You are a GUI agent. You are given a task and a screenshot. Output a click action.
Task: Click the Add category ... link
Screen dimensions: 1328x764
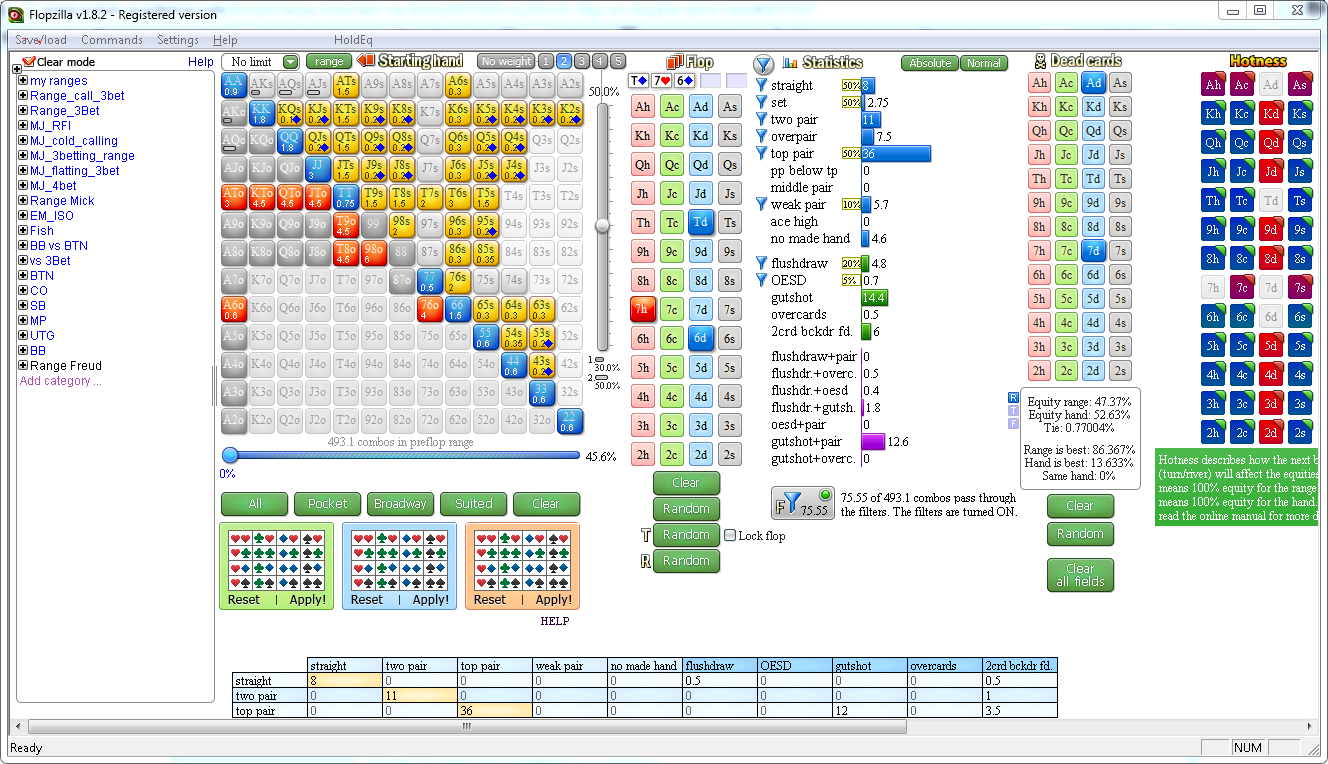(61, 381)
